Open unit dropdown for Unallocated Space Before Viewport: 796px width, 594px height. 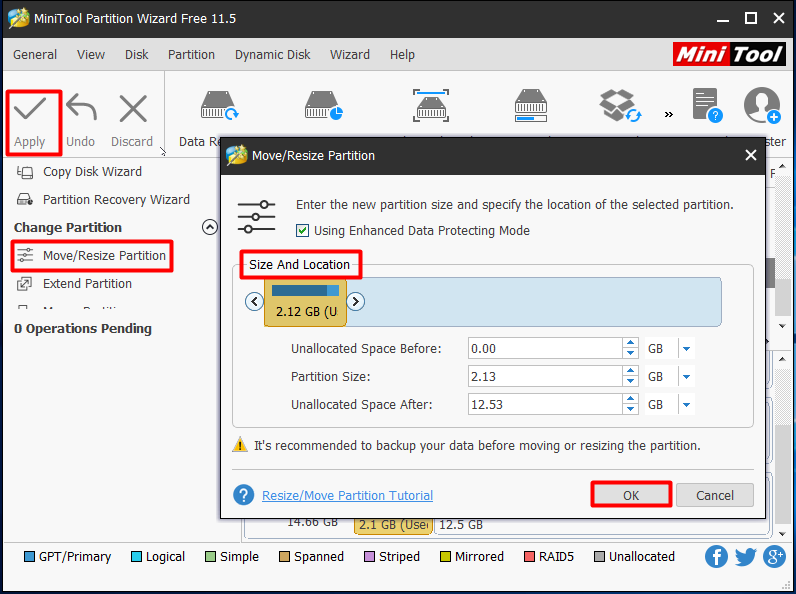686,349
